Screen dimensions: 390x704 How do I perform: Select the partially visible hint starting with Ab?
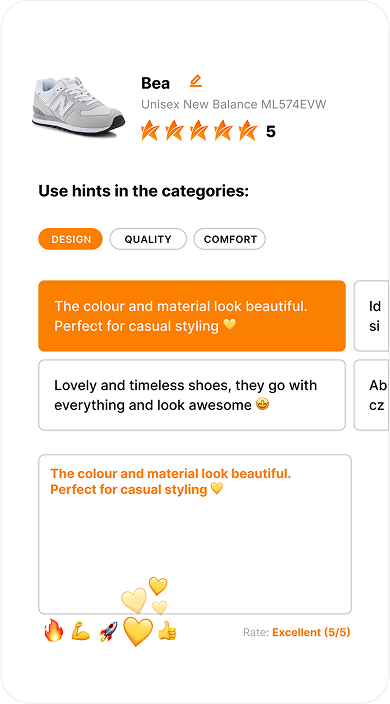pos(372,395)
